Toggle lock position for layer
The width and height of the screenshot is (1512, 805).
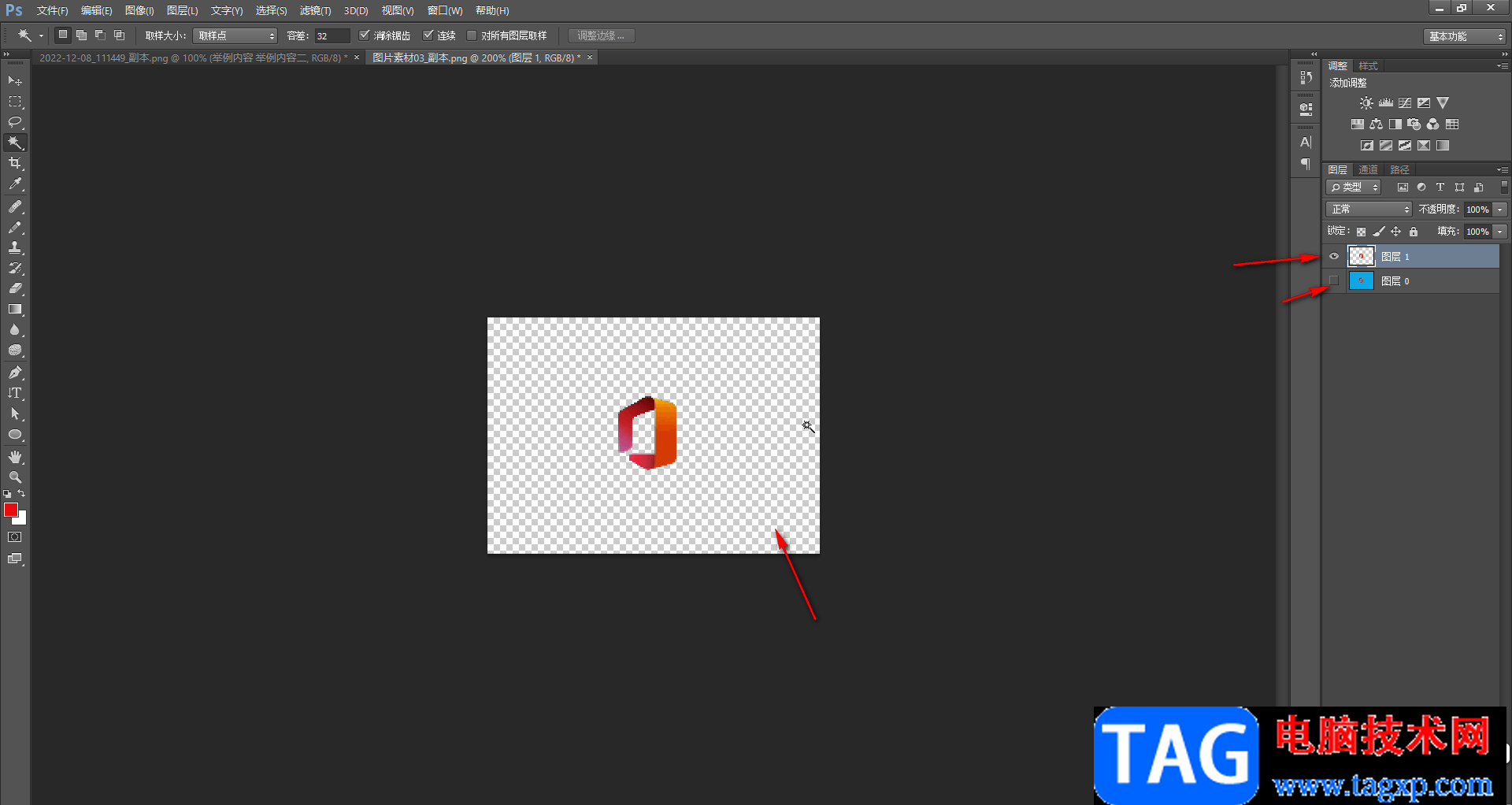click(x=1396, y=232)
